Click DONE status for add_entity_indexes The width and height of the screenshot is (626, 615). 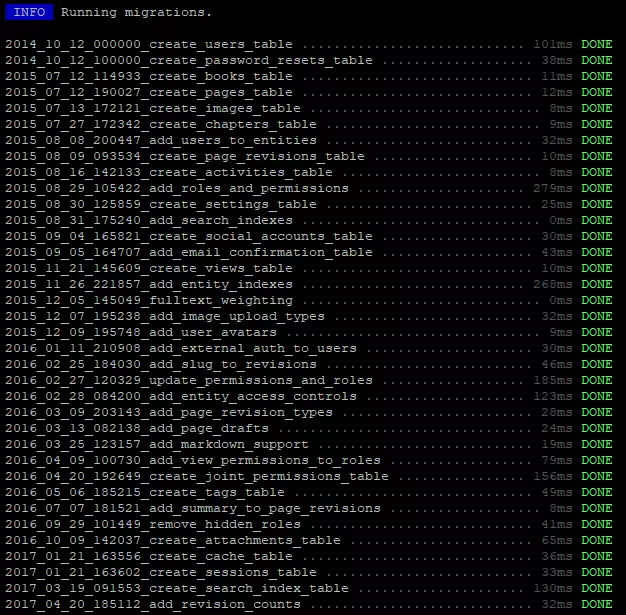tap(597, 284)
